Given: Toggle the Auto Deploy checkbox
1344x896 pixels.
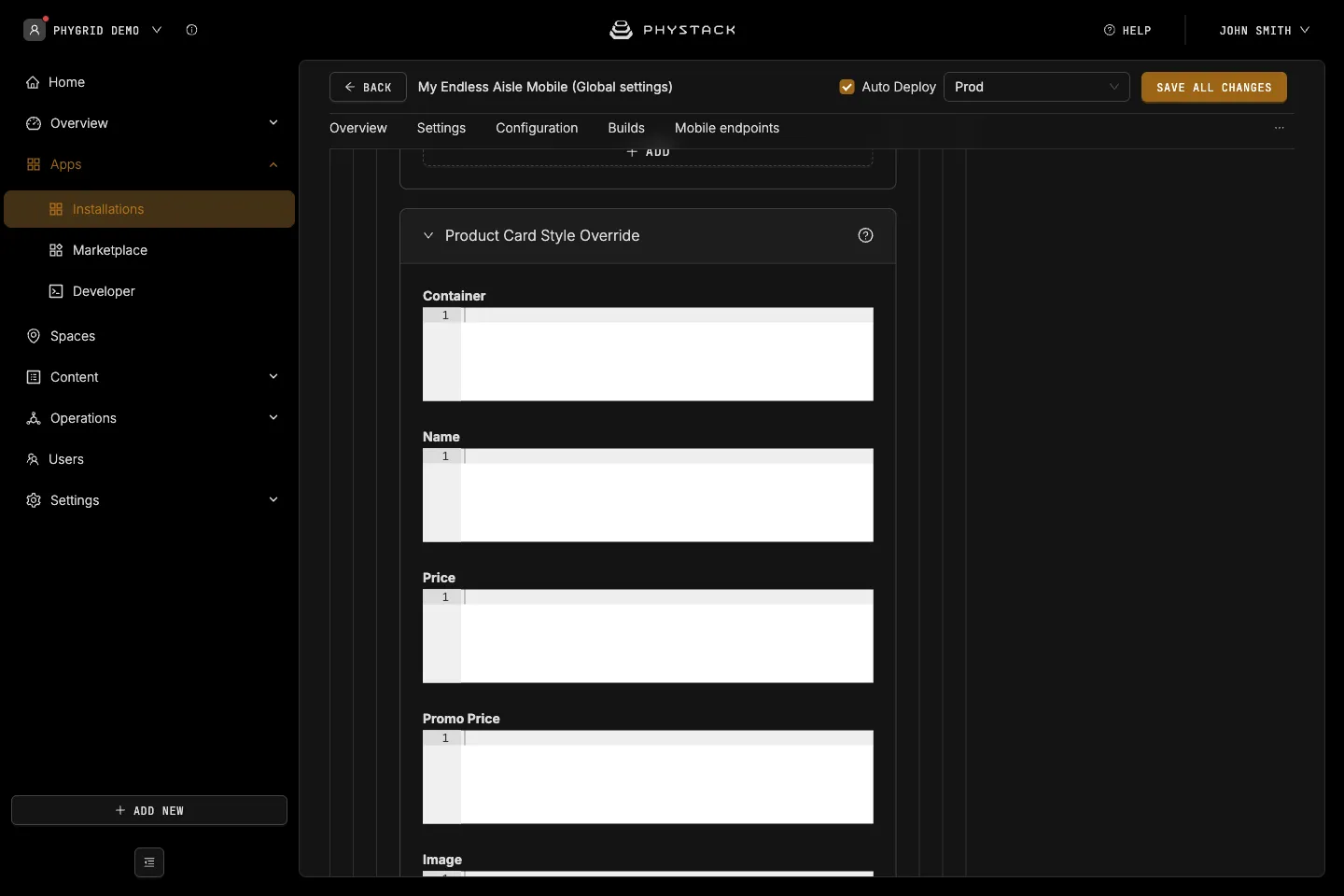Looking at the screenshot, I should 847,87.
